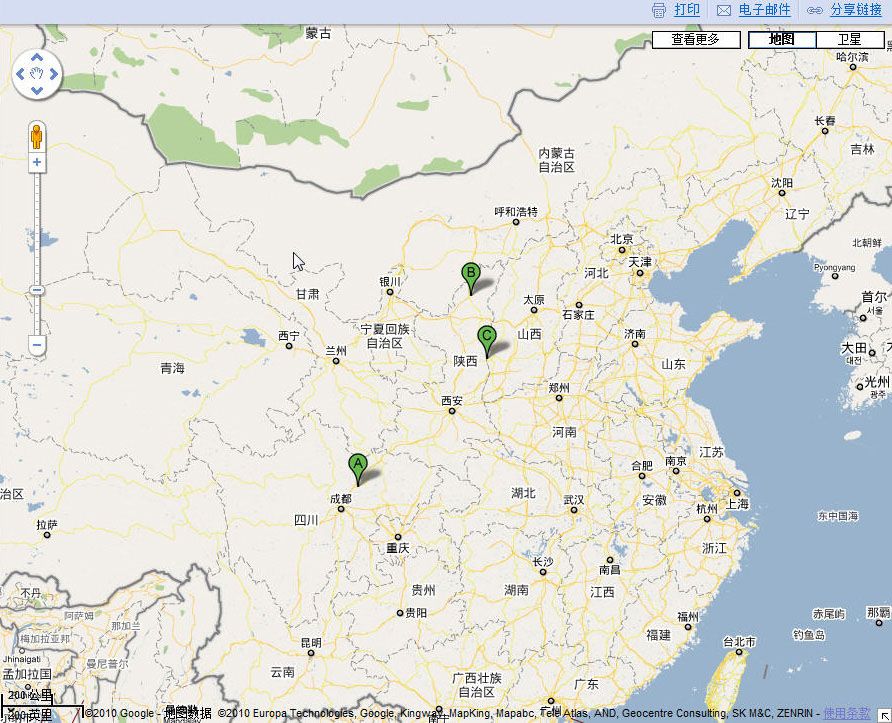This screenshot has width=892, height=723.
Task: Click the orange Street View pegman
Action: (37, 136)
